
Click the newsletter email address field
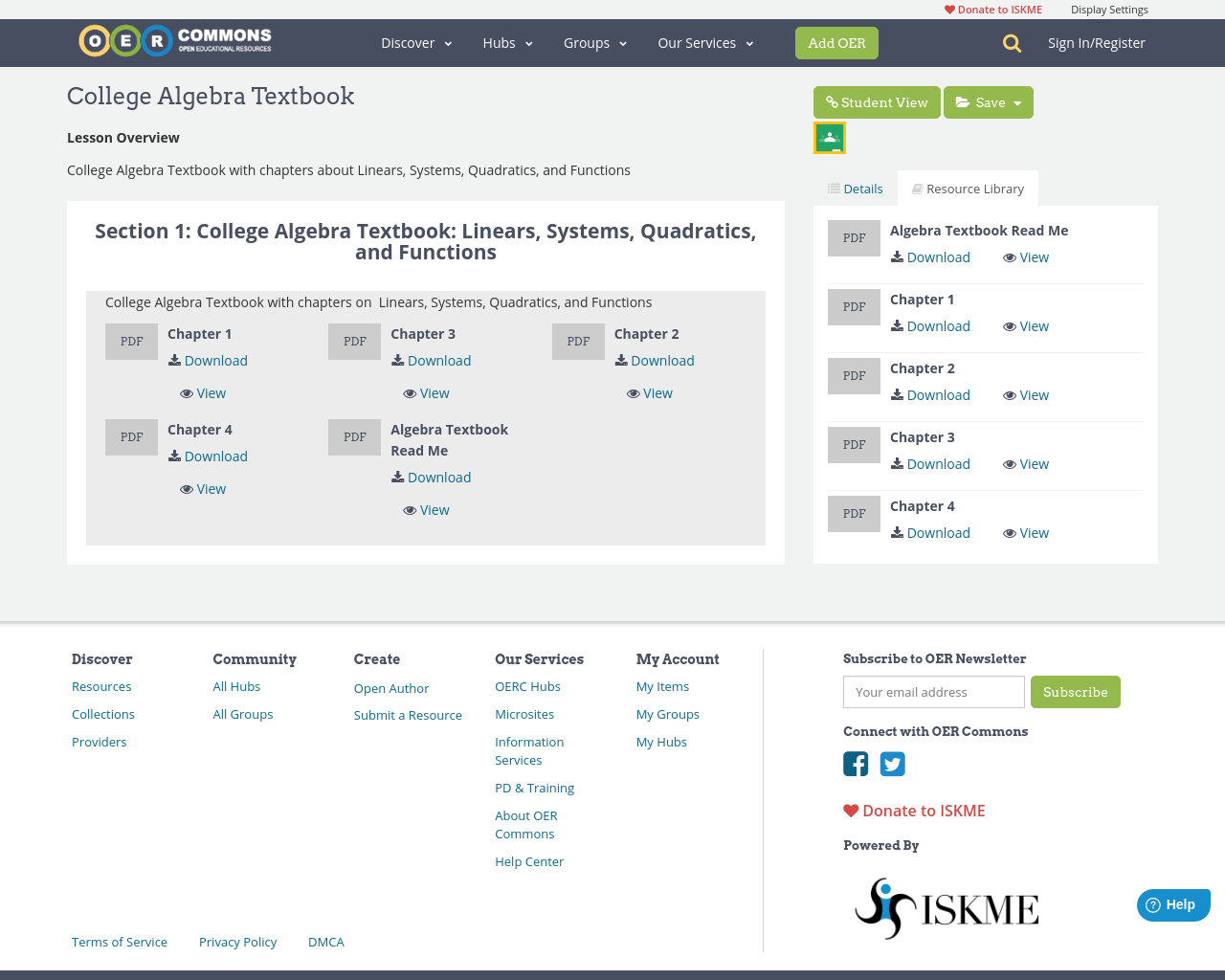[x=933, y=692]
